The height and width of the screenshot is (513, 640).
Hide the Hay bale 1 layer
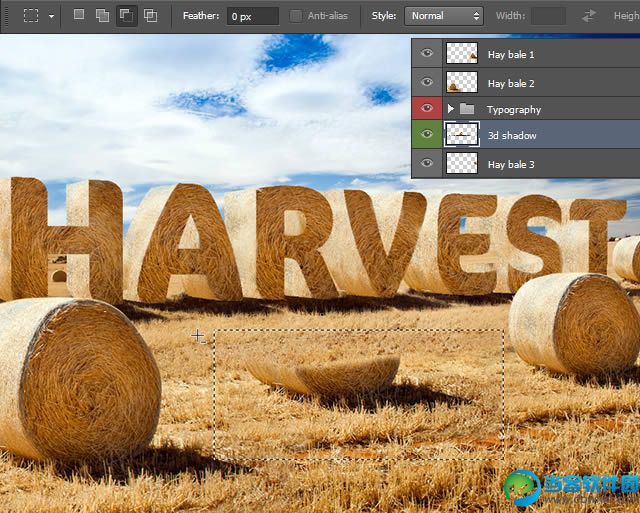(x=427, y=54)
